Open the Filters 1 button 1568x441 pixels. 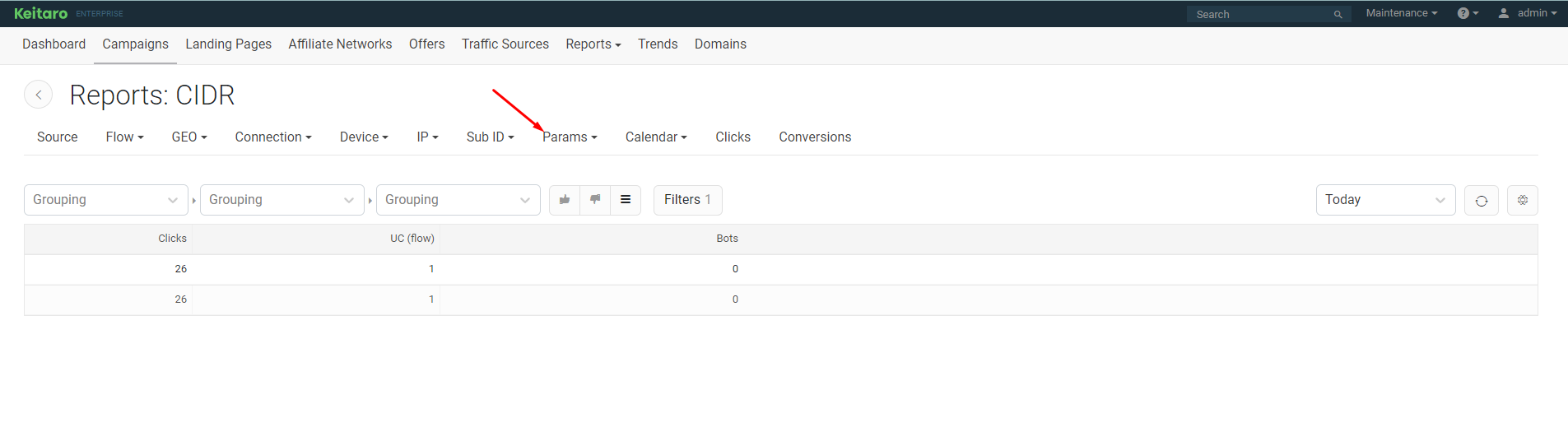click(687, 200)
